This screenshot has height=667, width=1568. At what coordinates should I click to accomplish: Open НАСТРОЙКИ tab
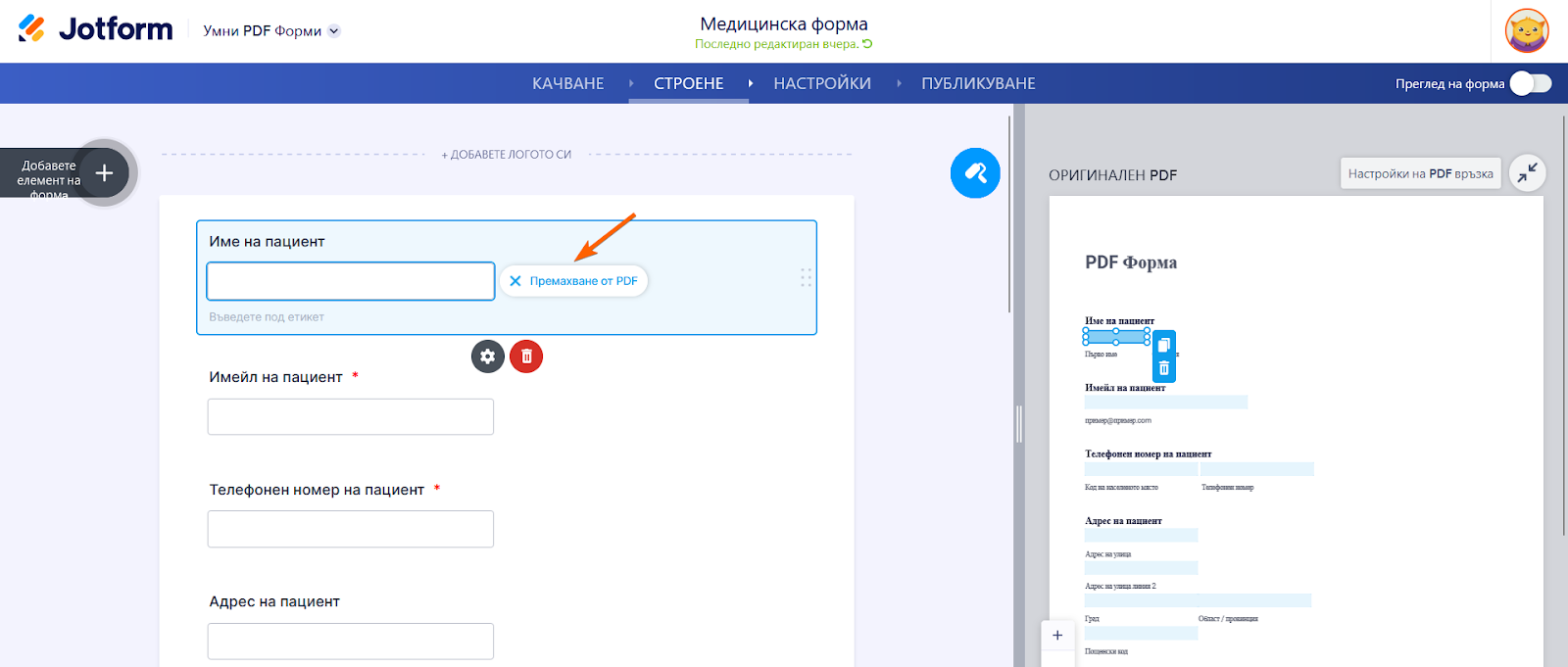(x=822, y=83)
